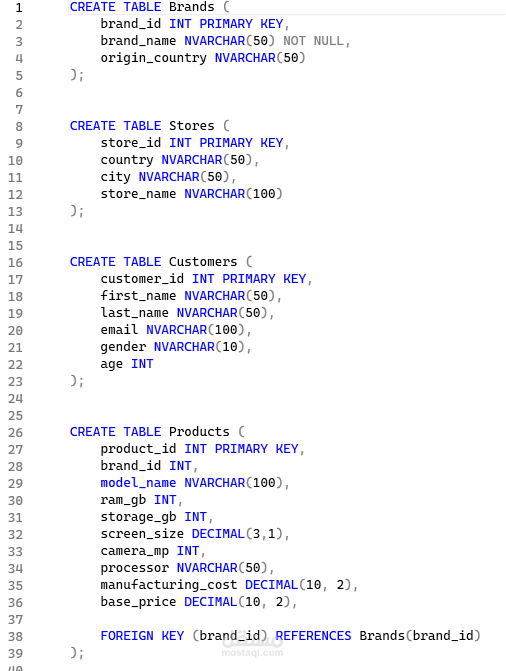
Task: Click line number 8 in the gutter
Action: [19, 127]
